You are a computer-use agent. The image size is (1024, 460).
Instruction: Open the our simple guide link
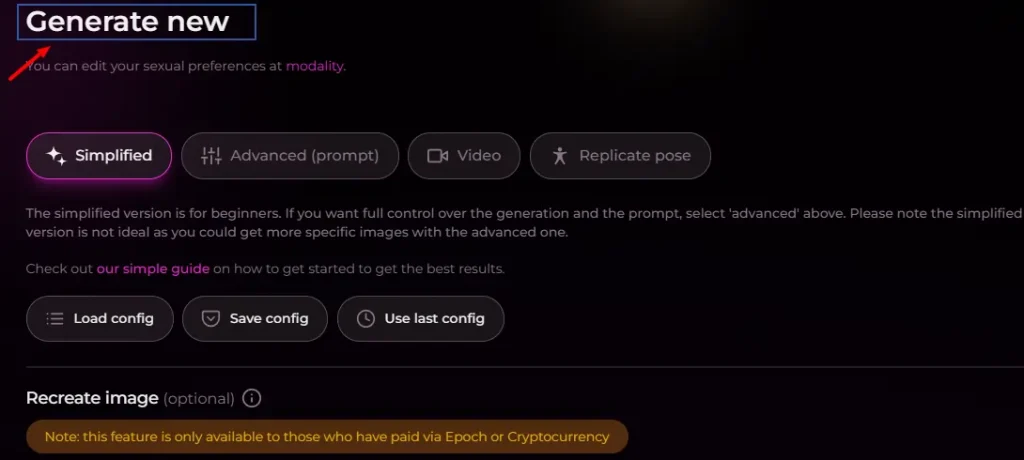click(153, 269)
